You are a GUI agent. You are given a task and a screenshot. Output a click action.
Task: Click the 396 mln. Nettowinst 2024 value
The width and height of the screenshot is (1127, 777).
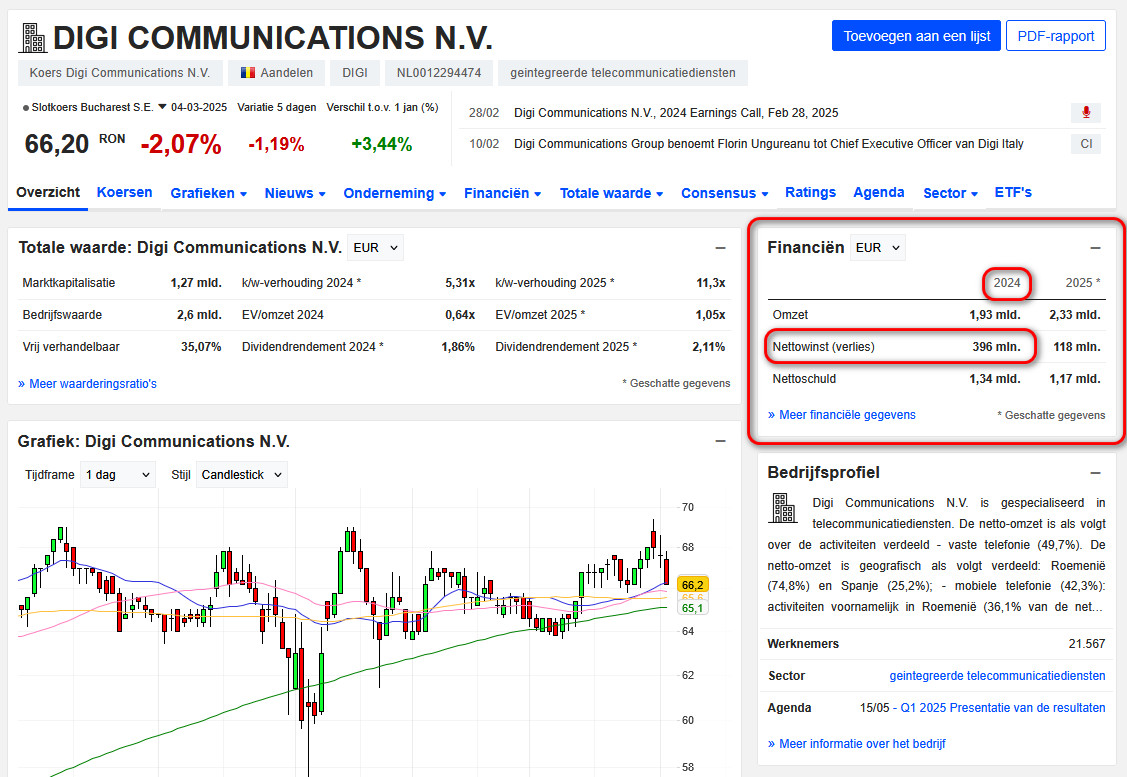996,346
